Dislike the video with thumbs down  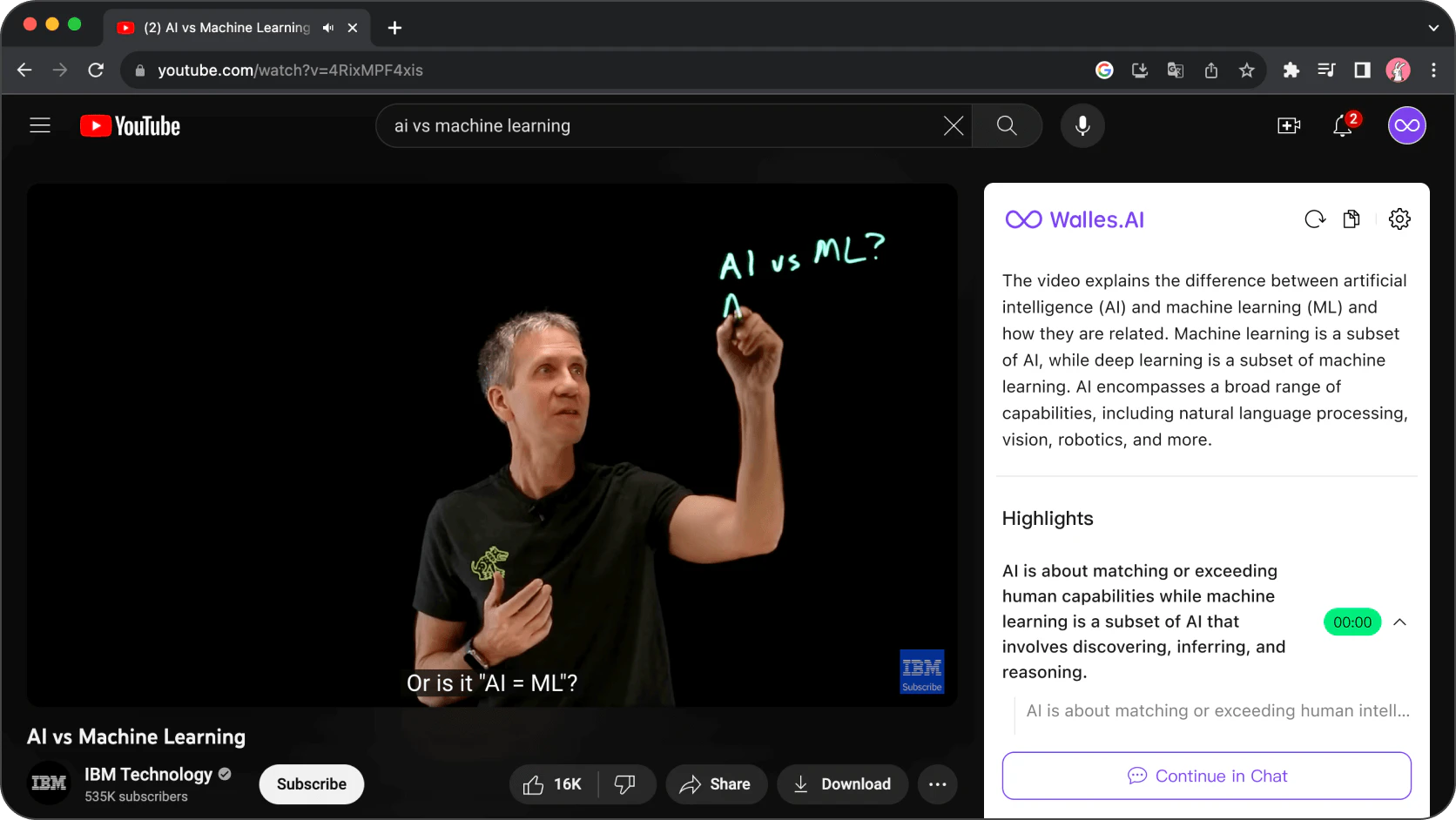pyautogui.click(x=626, y=783)
